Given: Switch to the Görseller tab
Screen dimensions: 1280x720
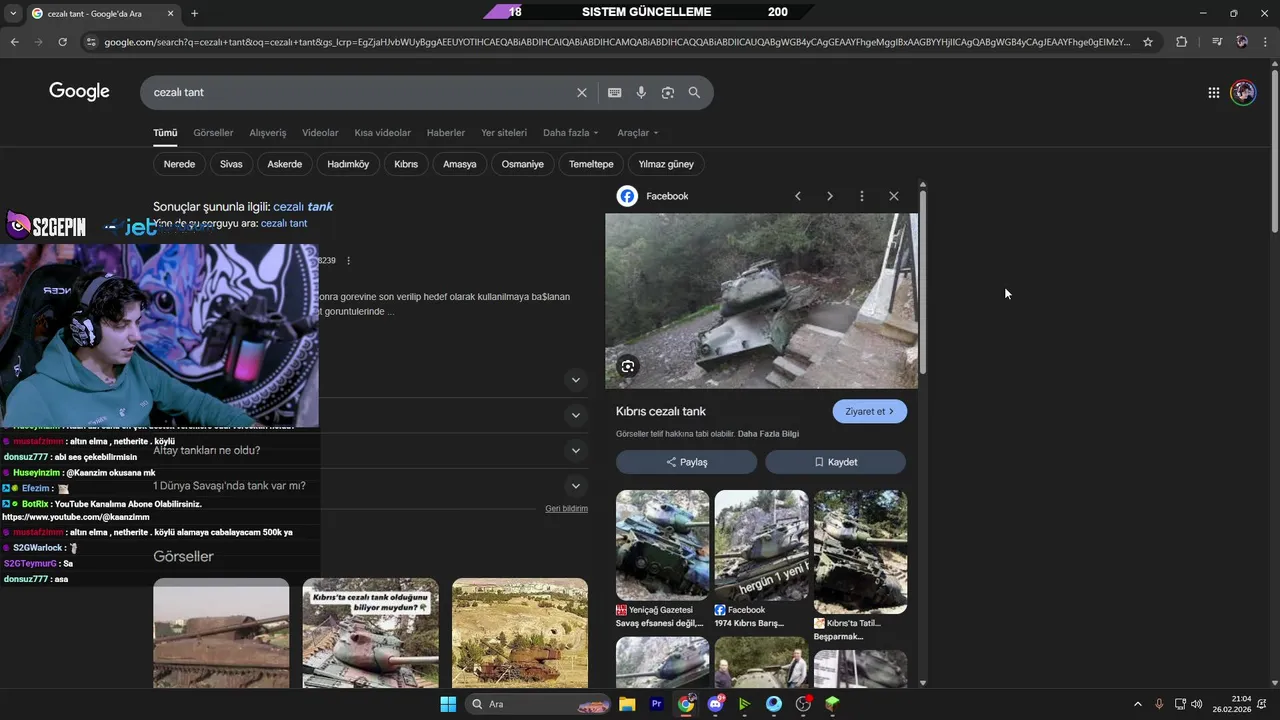Looking at the screenshot, I should click(x=213, y=132).
